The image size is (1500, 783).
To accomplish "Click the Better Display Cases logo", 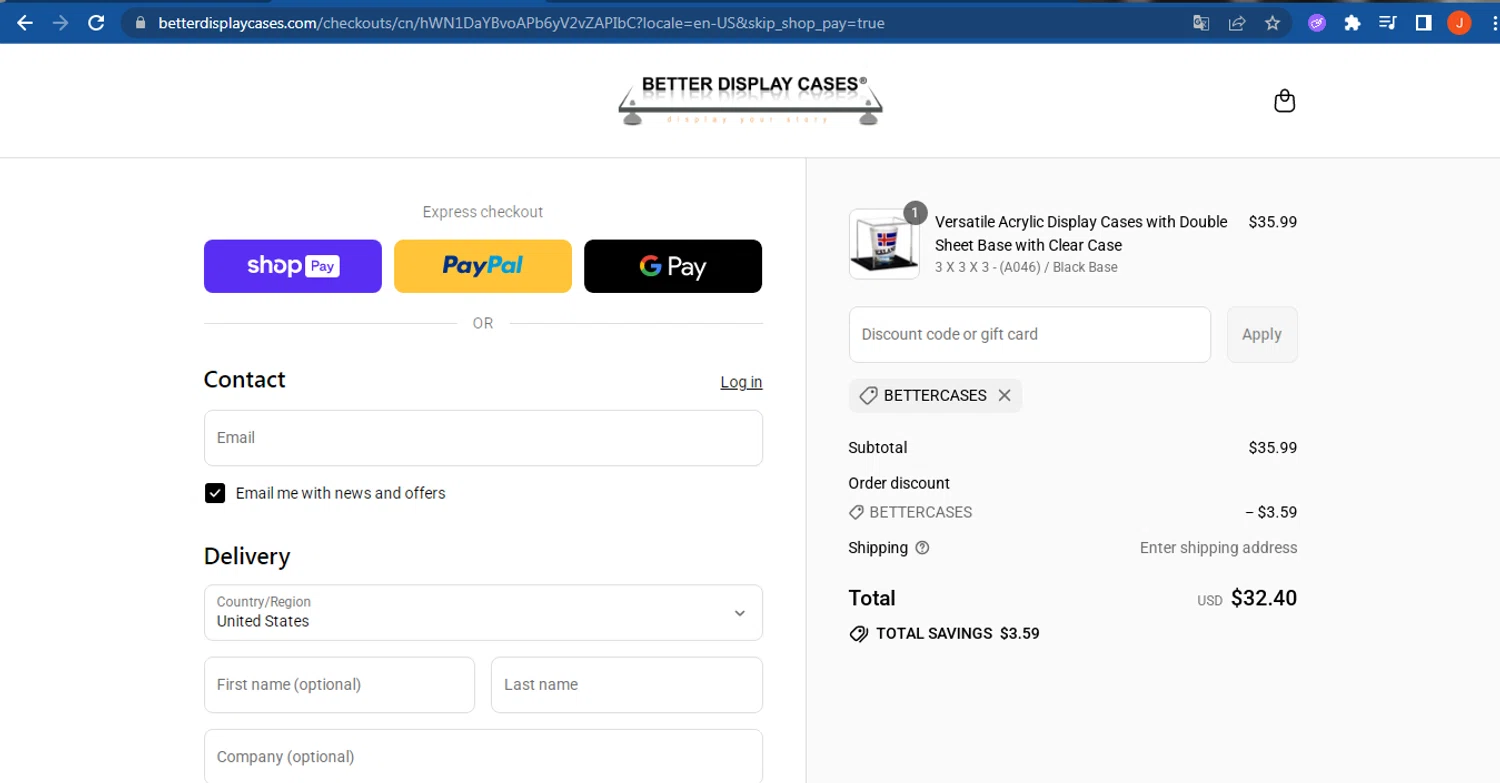I will [750, 100].
